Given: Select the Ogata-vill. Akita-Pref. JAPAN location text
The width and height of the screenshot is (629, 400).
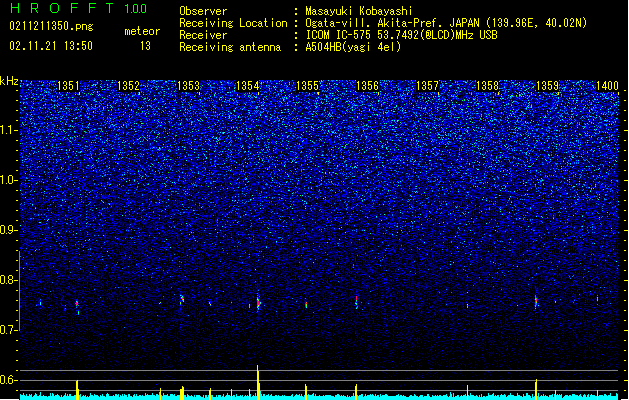Looking at the screenshot, I should [446, 23].
